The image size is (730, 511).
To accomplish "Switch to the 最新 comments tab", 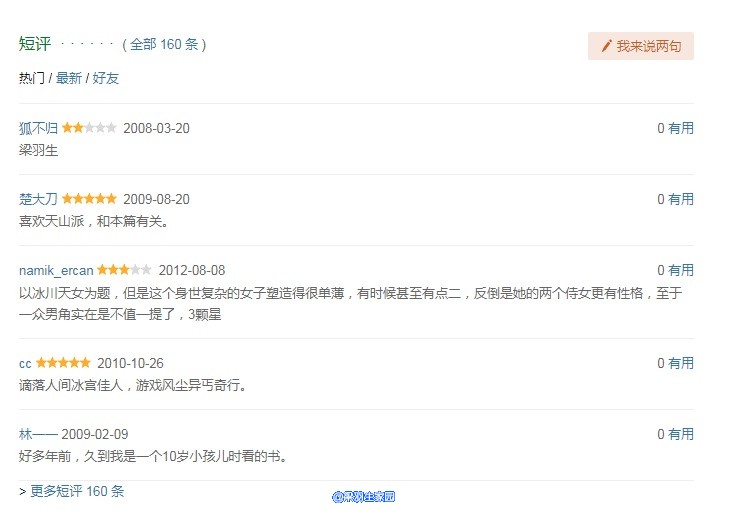I will click(x=69, y=78).
